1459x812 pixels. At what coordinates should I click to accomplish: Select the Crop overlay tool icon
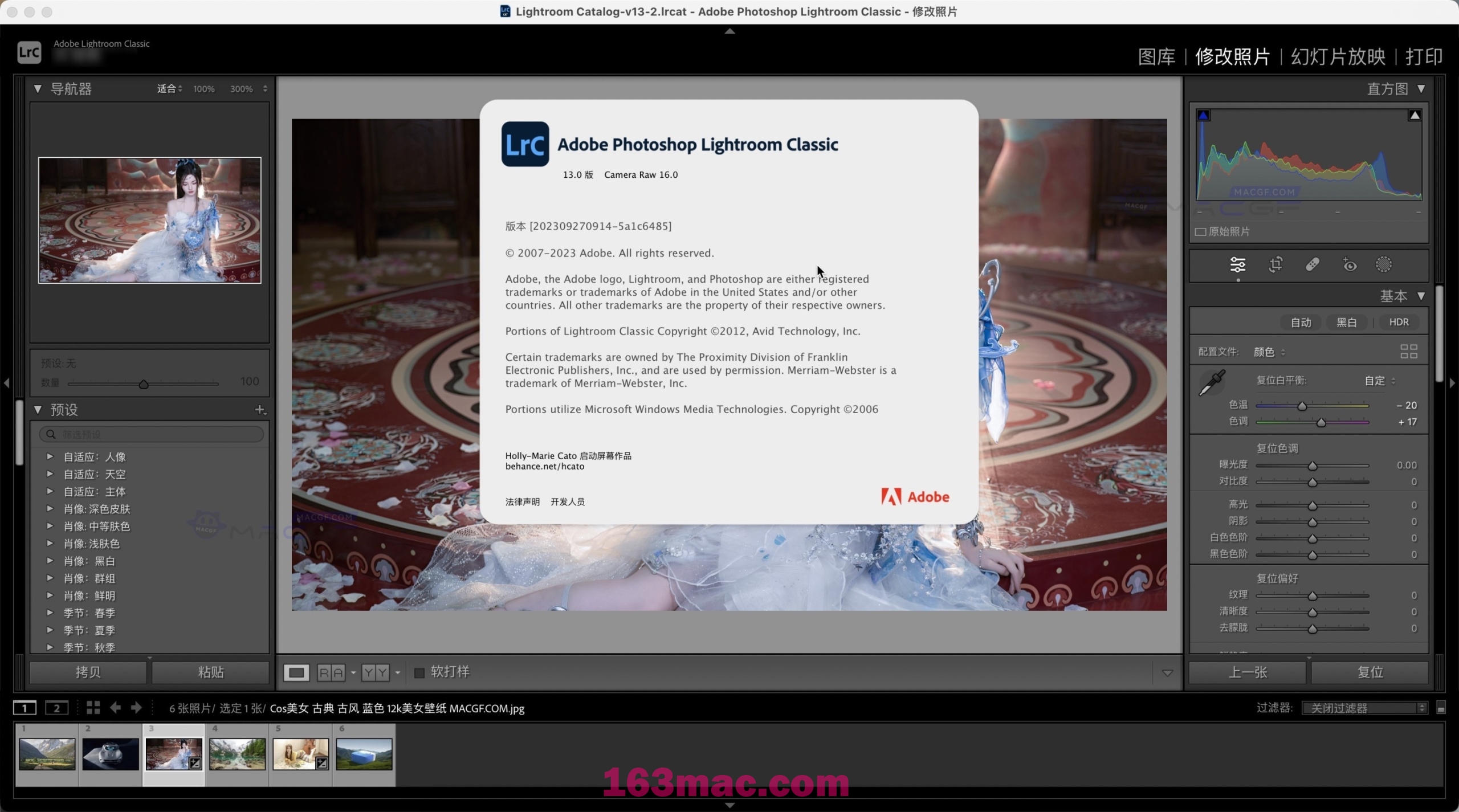[x=1275, y=265]
